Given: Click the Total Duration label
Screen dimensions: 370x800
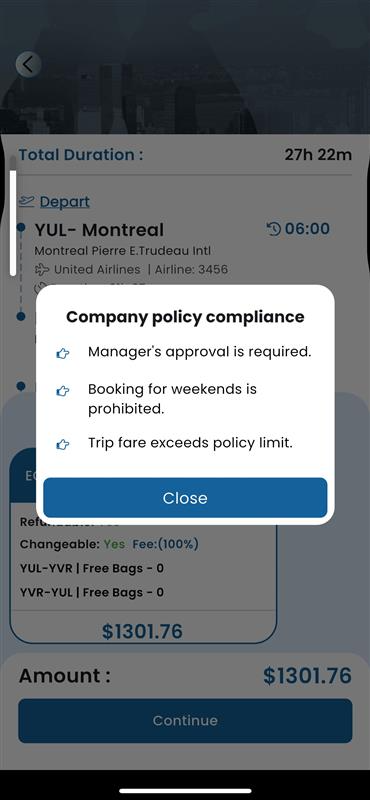Looking at the screenshot, I should pyautogui.click(x=81, y=155).
